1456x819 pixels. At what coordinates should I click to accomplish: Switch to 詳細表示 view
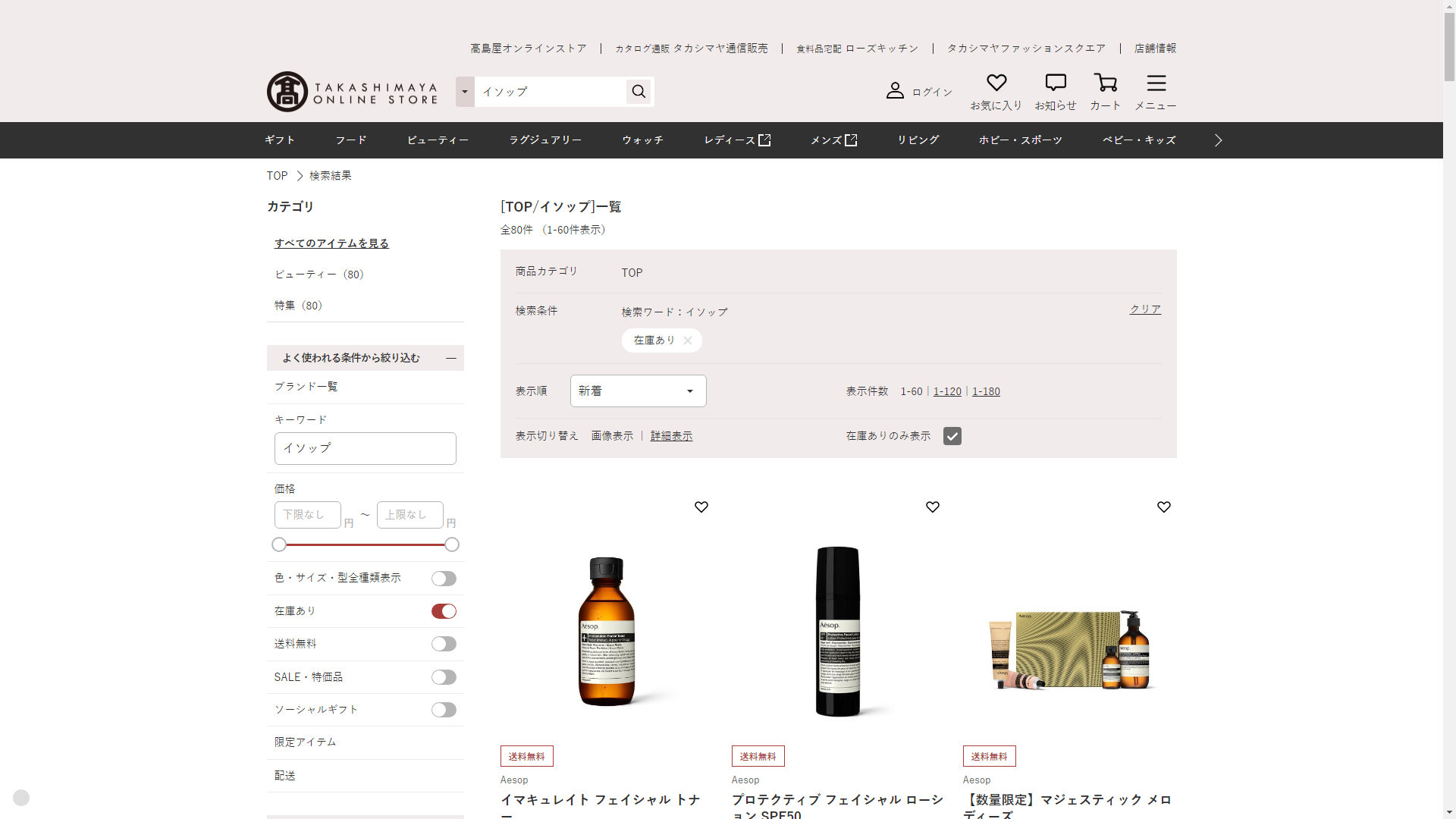pyautogui.click(x=671, y=436)
